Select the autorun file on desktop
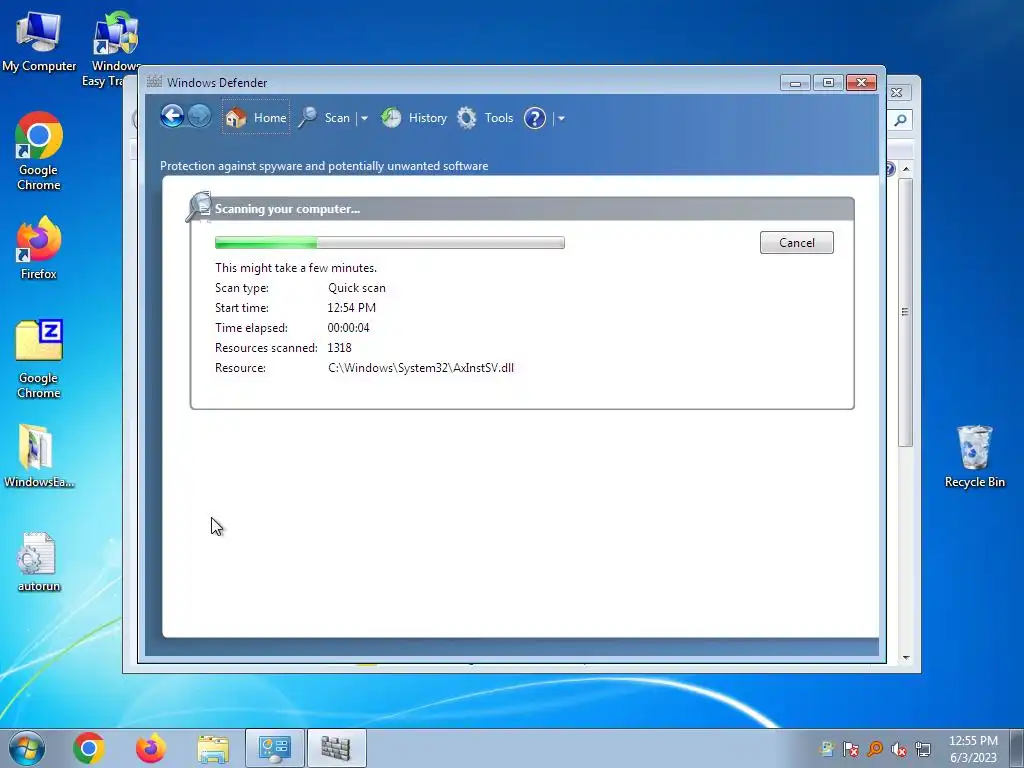 point(39,562)
